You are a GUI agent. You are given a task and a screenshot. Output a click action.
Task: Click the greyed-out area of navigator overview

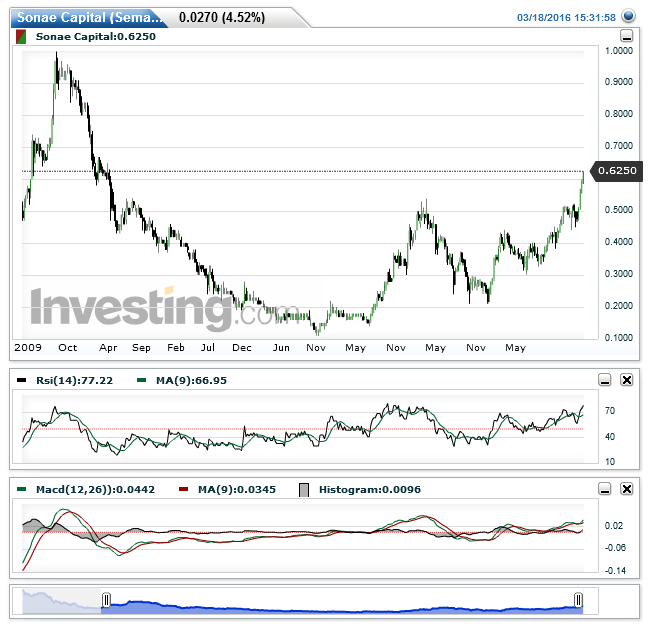62,601
